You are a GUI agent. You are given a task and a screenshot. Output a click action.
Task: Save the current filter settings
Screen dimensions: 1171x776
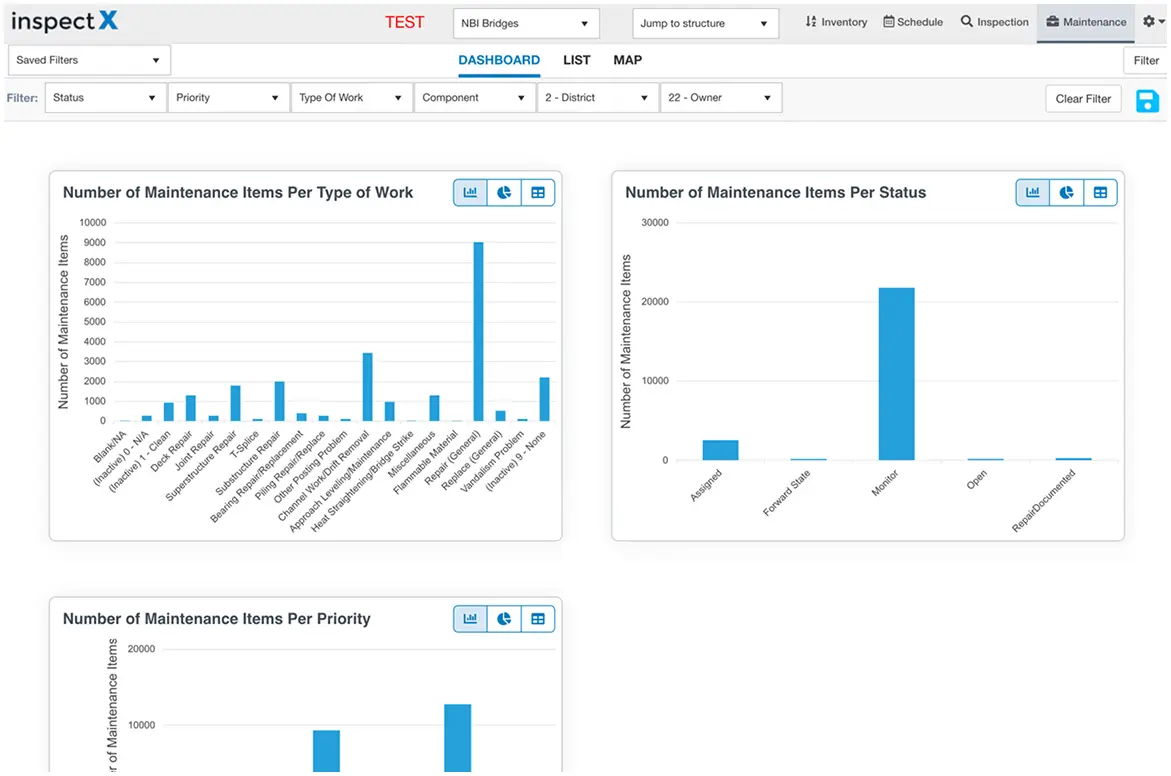(x=1147, y=100)
